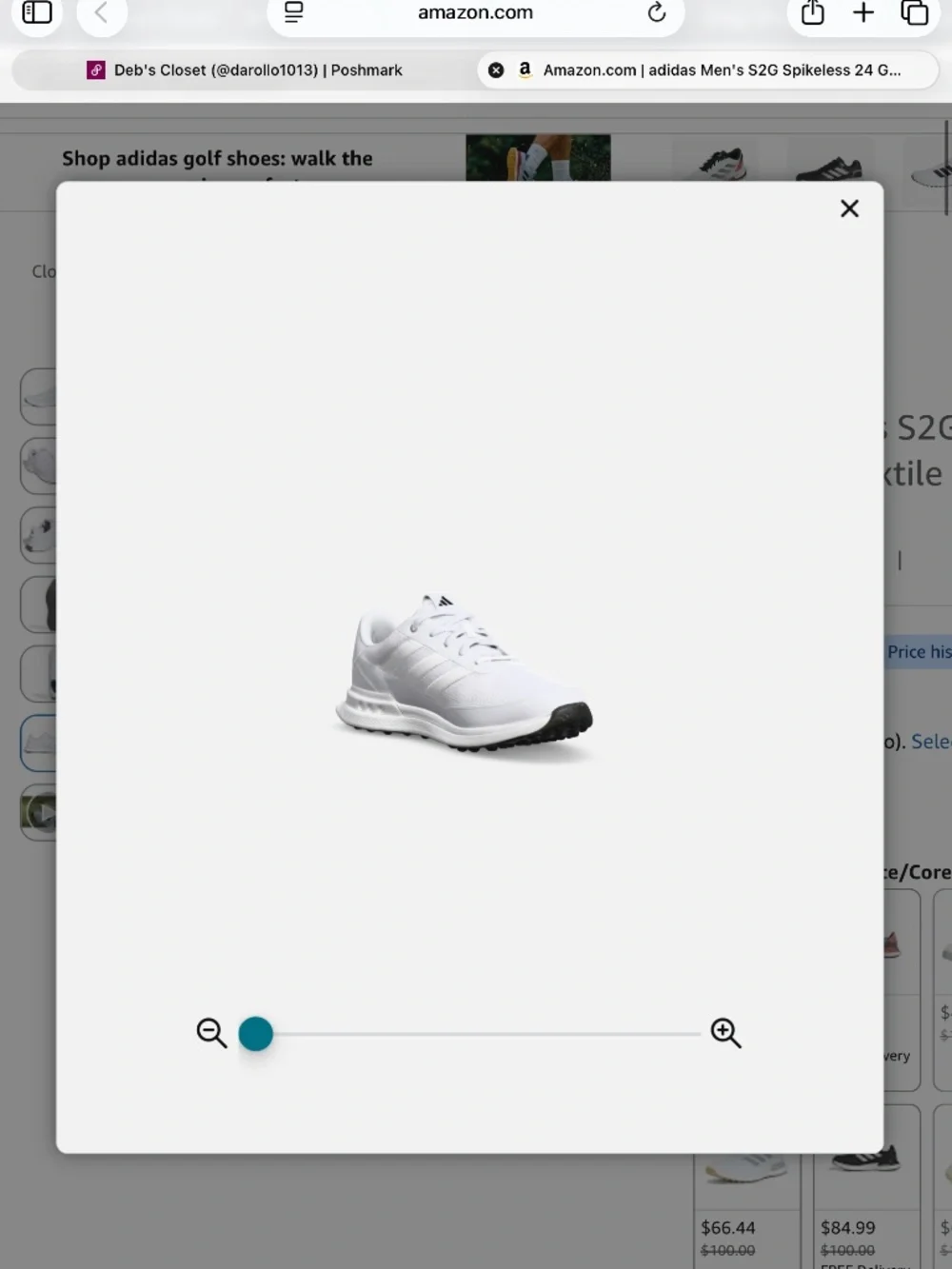Image resolution: width=952 pixels, height=1269 pixels.
Task: Open the page menu icon in the address bar
Action: coord(294,12)
